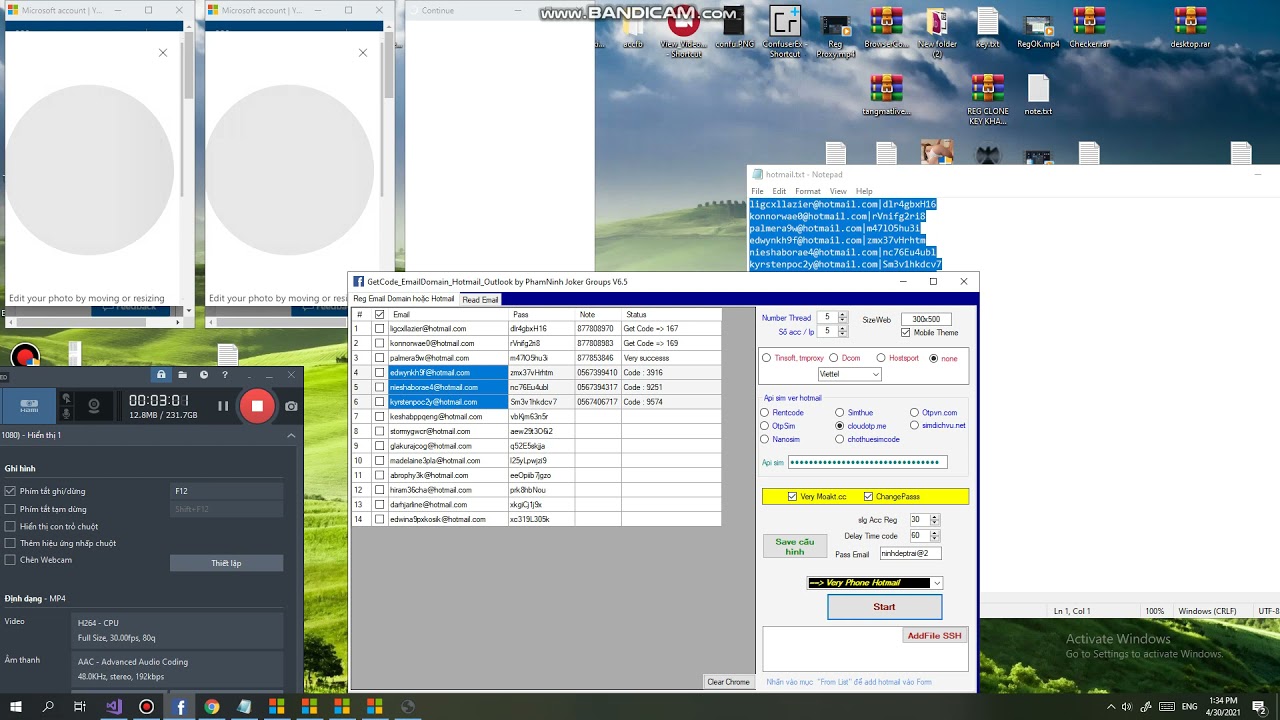Take a screenshot with Bandicam camera icon
The width and height of the screenshot is (1280, 720).
click(x=291, y=406)
